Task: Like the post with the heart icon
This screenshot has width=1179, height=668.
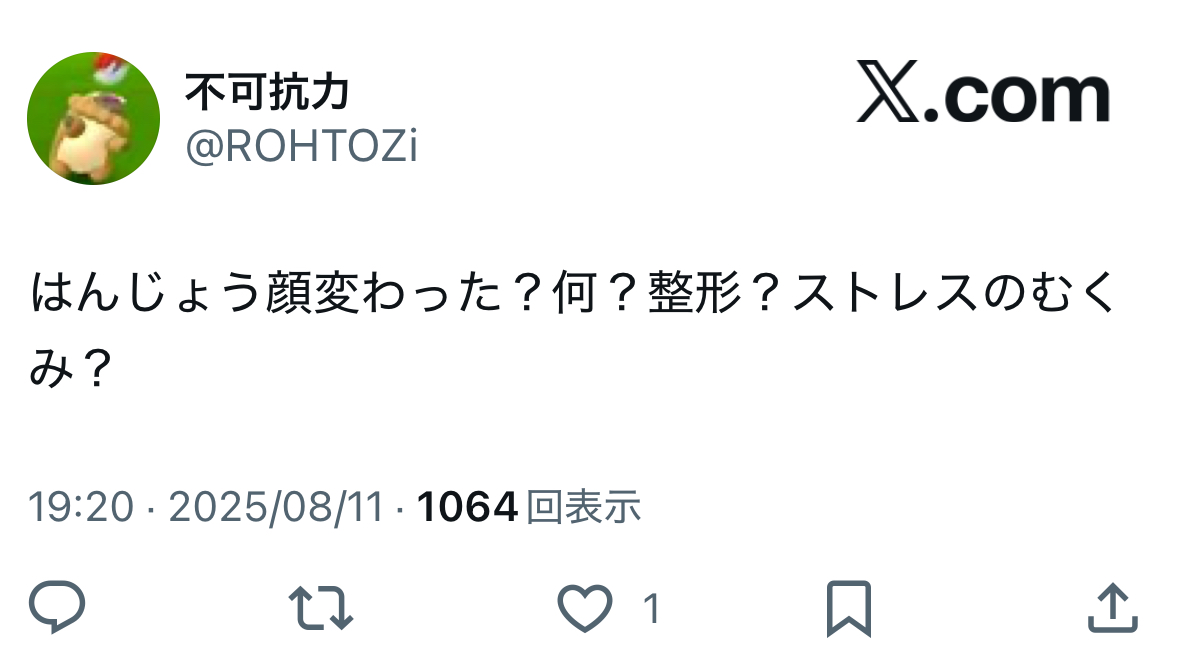Action: [x=585, y=608]
